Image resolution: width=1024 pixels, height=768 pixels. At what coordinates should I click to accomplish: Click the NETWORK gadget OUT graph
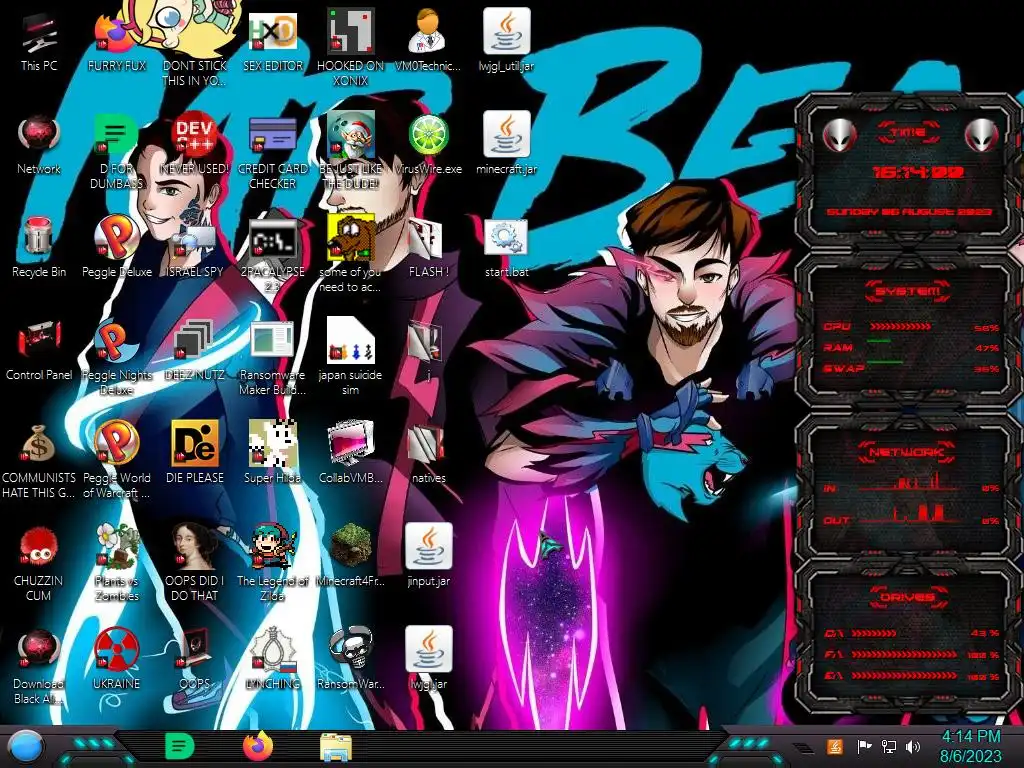point(911,513)
